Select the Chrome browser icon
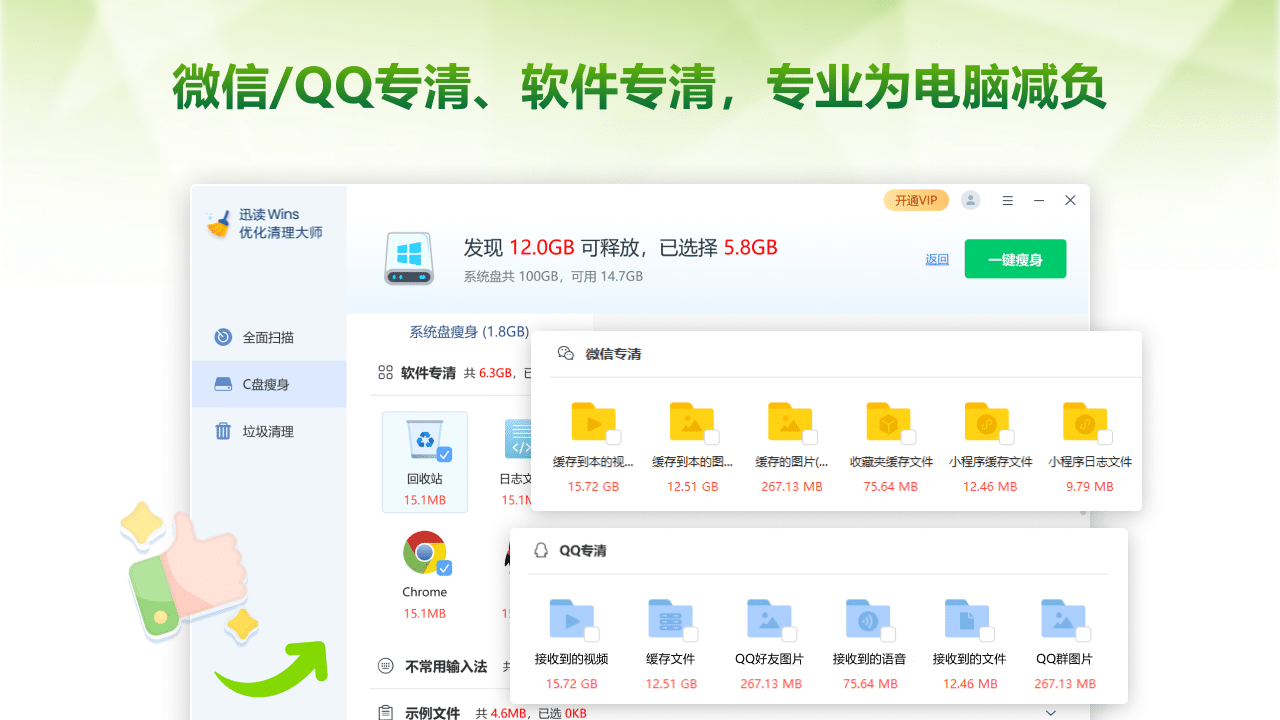The height and width of the screenshot is (720, 1280). pos(425,552)
